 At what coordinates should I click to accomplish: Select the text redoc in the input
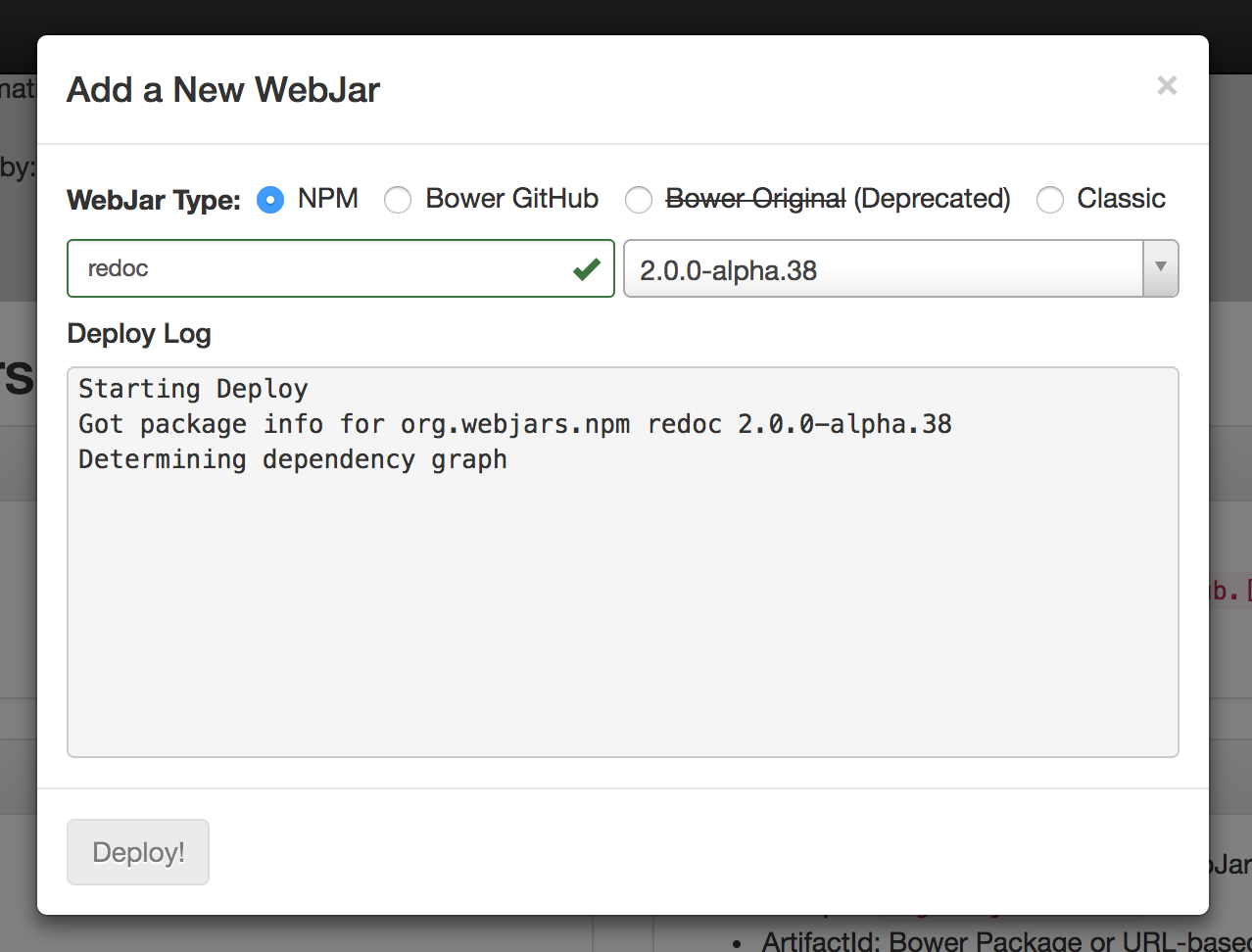(118, 268)
